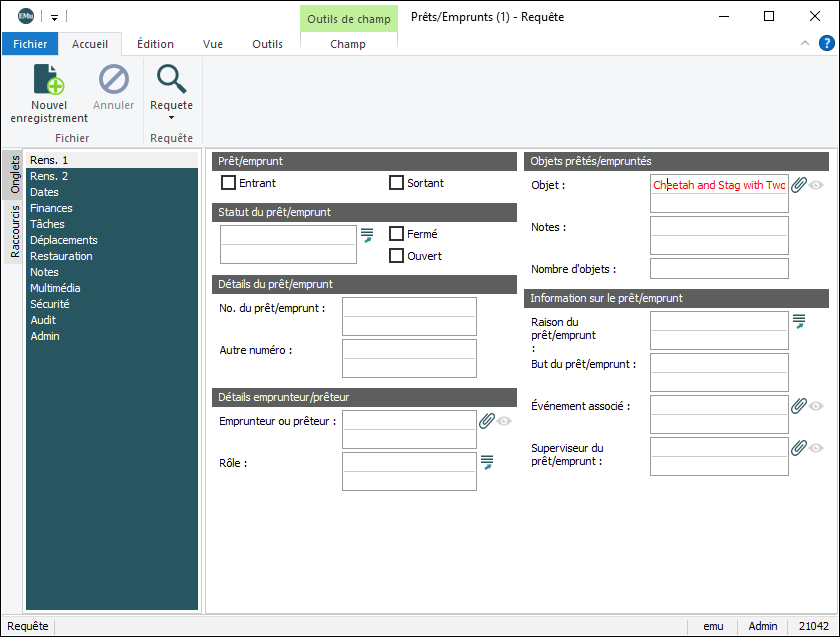Open the lookup list icon for Rôle

click(487, 461)
